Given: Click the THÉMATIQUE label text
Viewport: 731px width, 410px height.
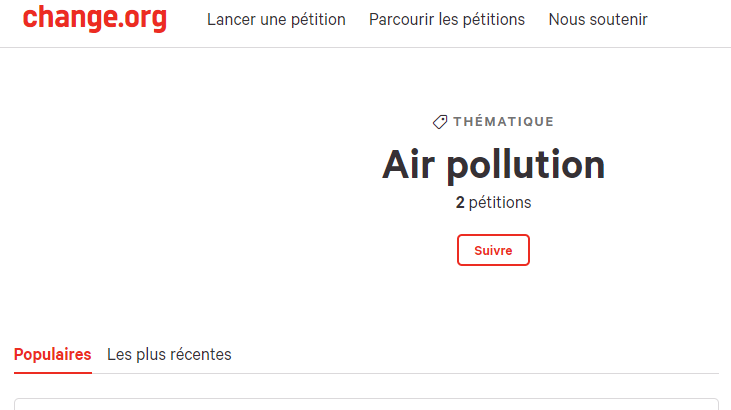Looking at the screenshot, I should pyautogui.click(x=503, y=122).
